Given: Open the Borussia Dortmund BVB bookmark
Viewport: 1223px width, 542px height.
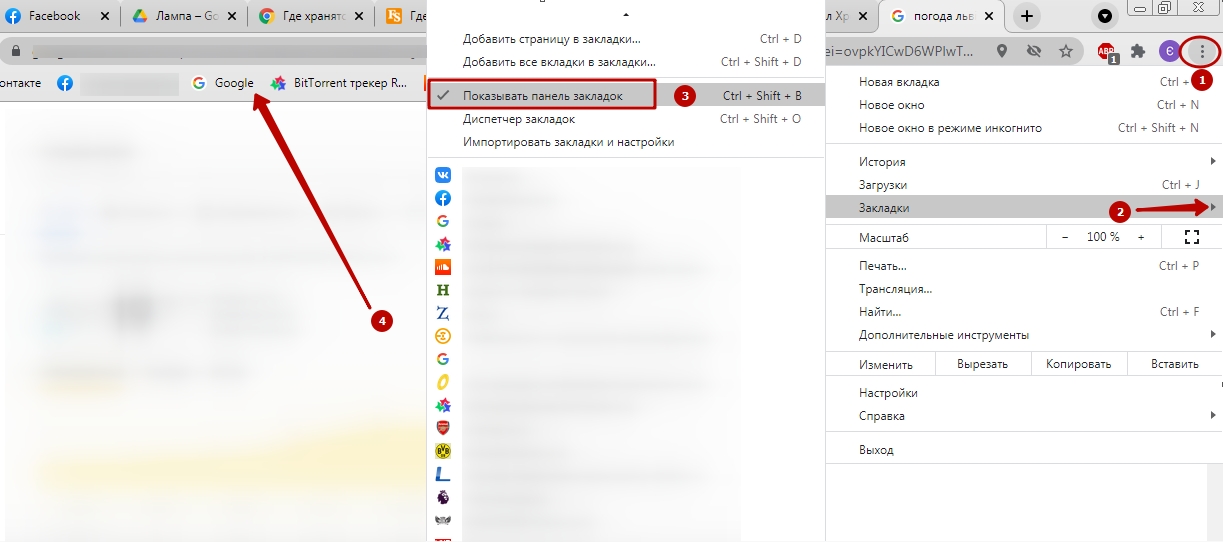Looking at the screenshot, I should click(442, 451).
